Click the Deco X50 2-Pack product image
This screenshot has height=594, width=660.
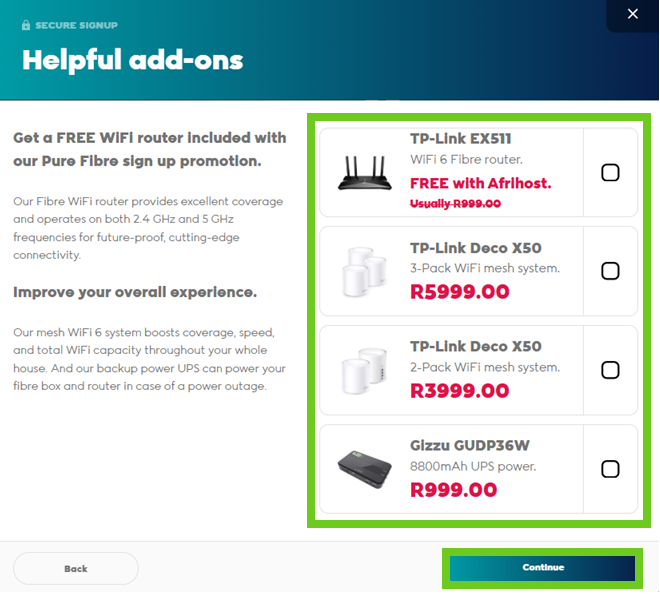click(x=364, y=370)
